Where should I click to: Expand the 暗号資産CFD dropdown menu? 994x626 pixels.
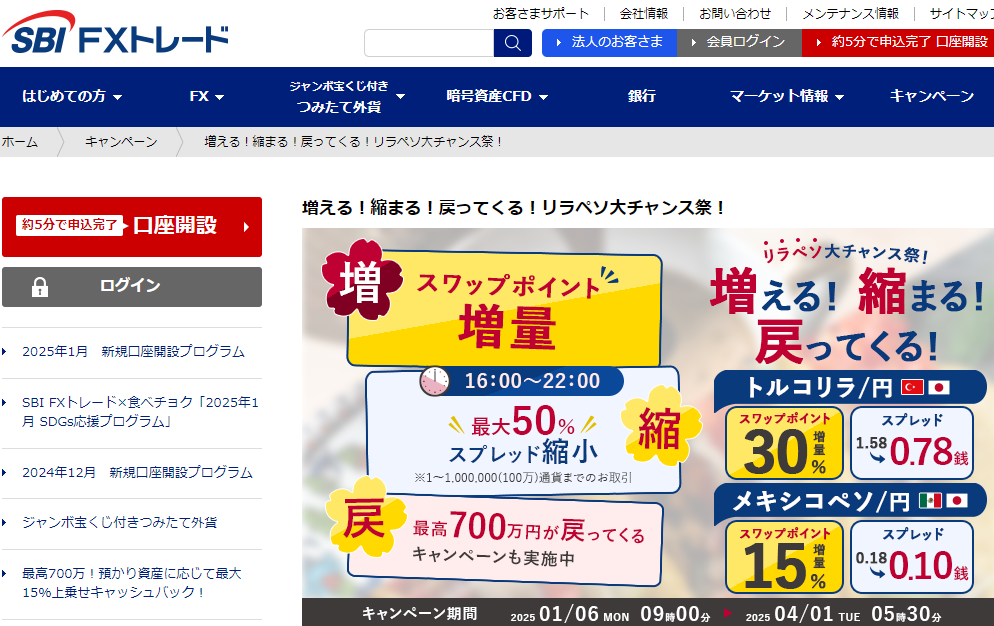pos(497,96)
